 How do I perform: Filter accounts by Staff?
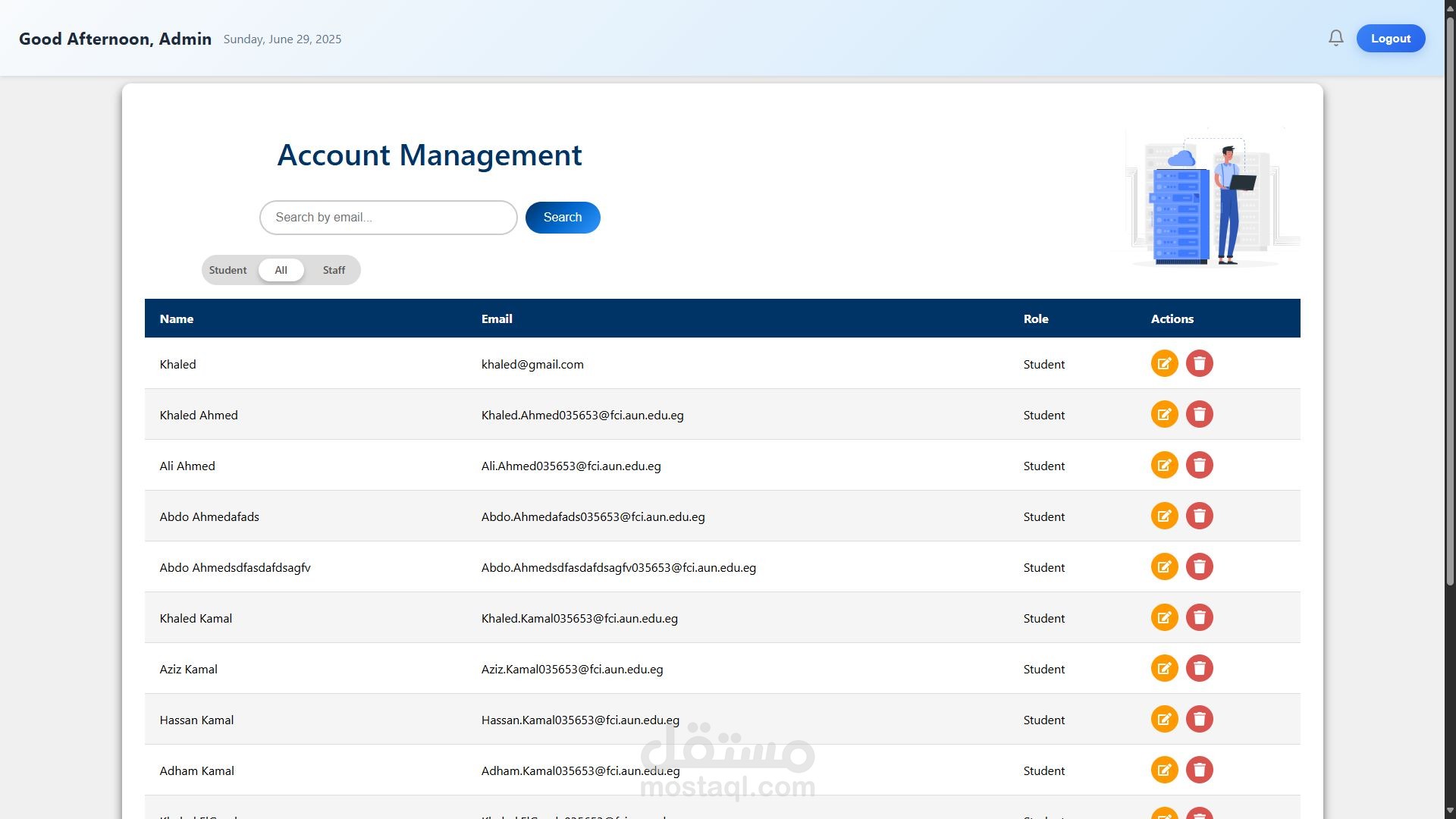click(334, 270)
